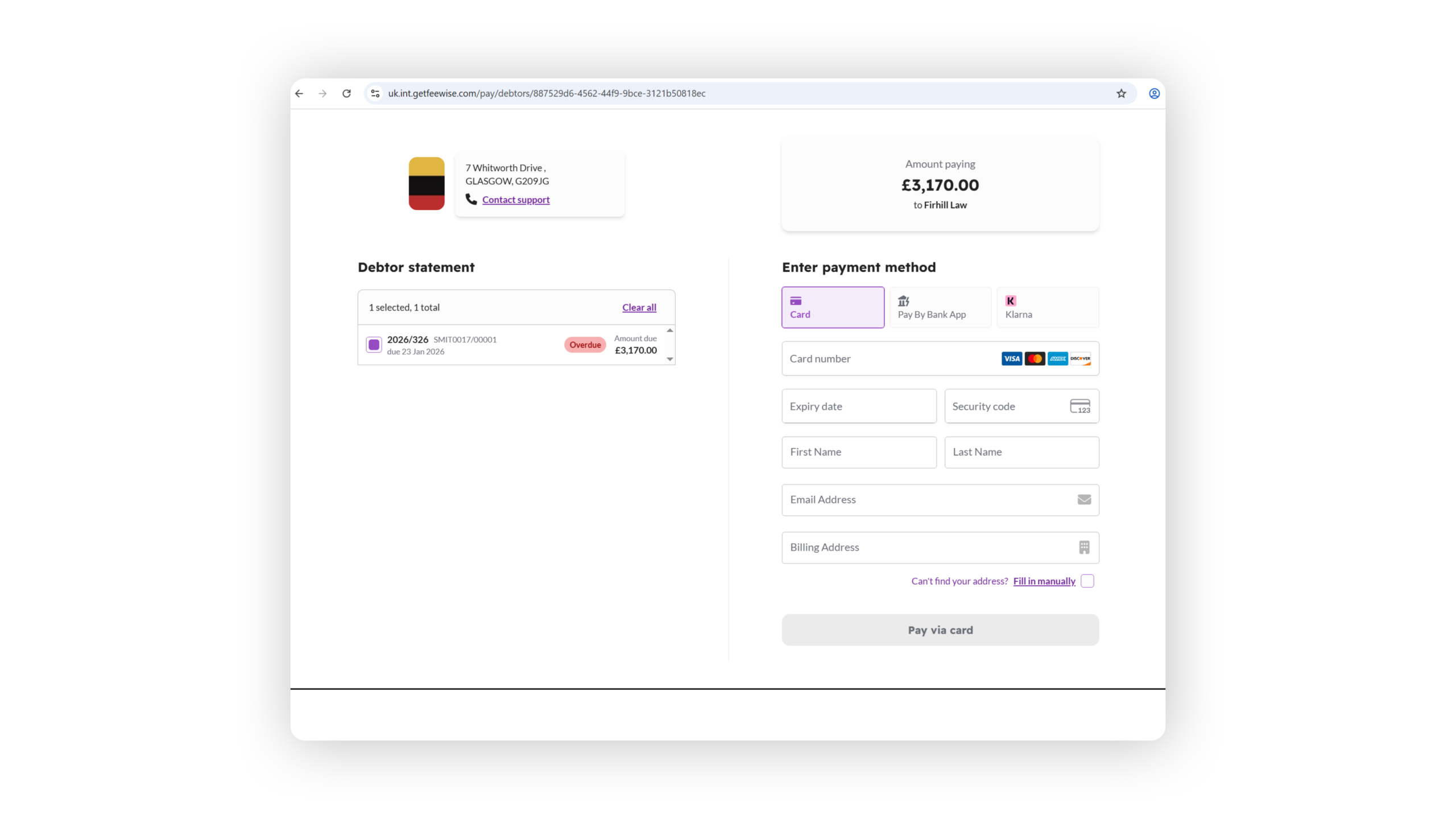Click the email envelope icon
1456x819 pixels.
pyautogui.click(x=1084, y=499)
